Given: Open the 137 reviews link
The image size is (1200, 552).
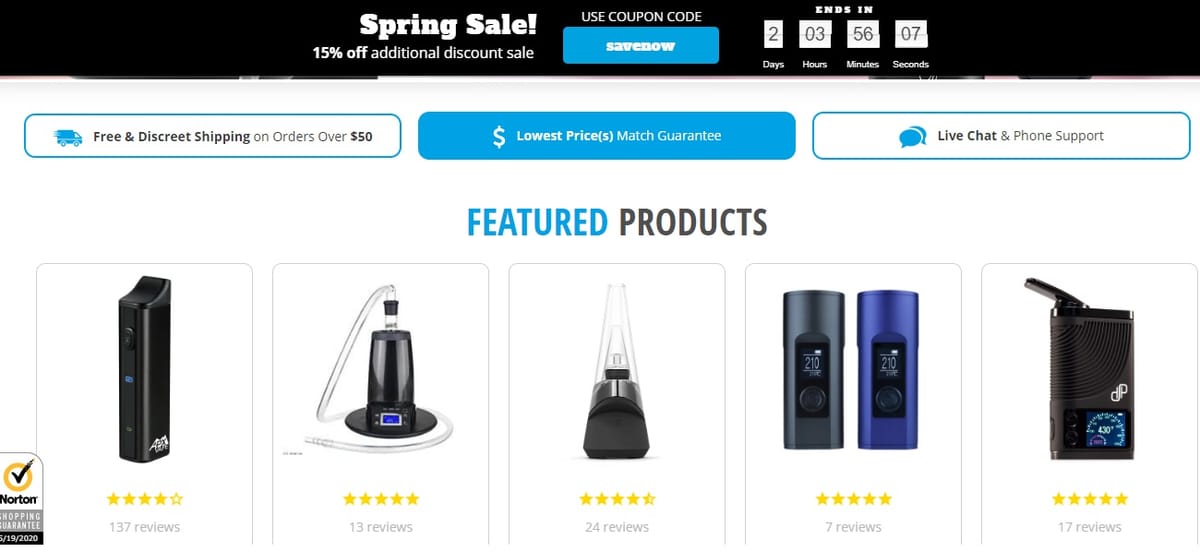Looking at the screenshot, I should click(145, 527).
